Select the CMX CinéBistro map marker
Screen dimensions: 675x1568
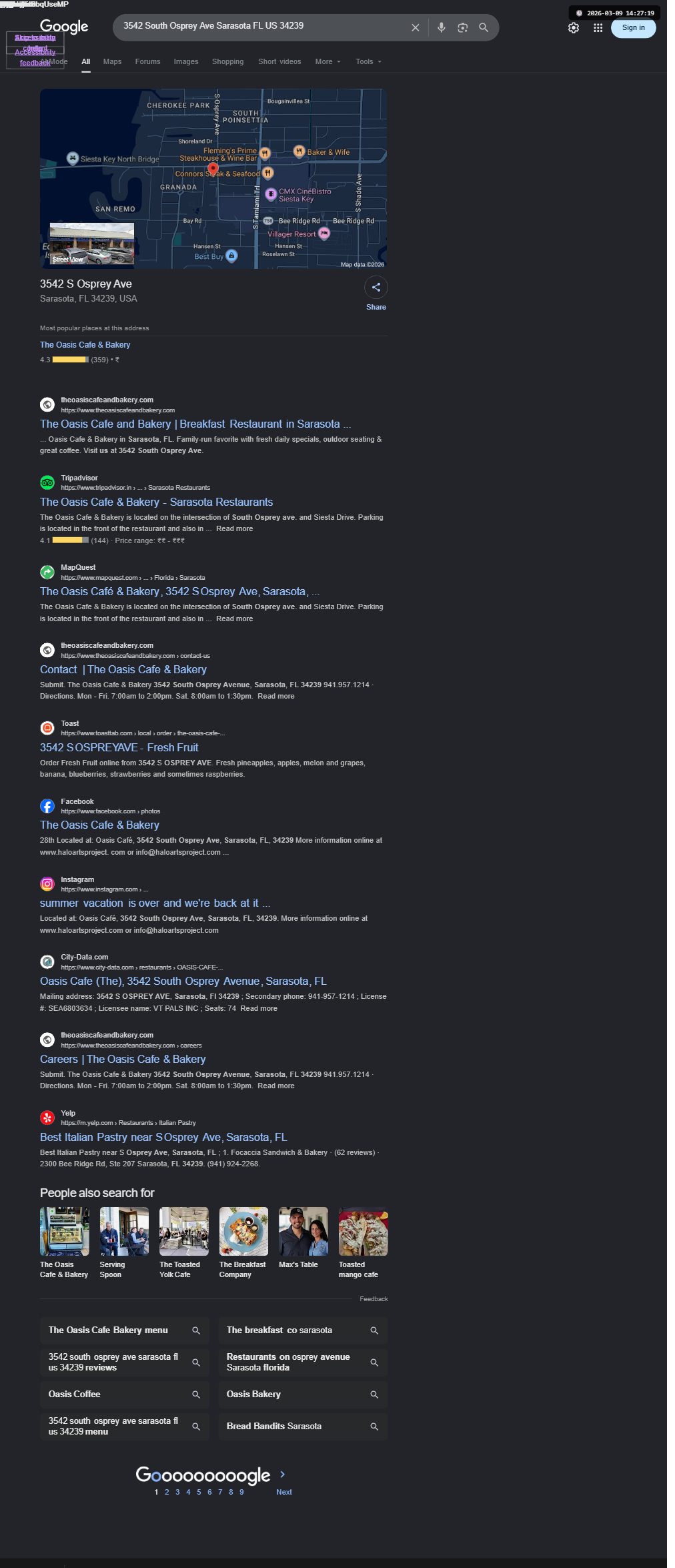tap(270, 194)
